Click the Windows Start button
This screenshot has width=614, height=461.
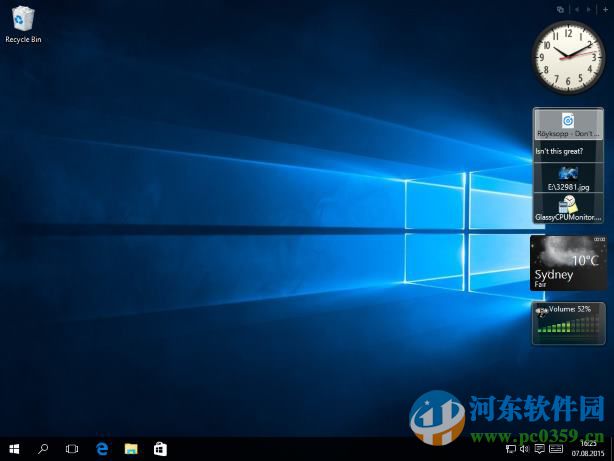click(x=14, y=449)
